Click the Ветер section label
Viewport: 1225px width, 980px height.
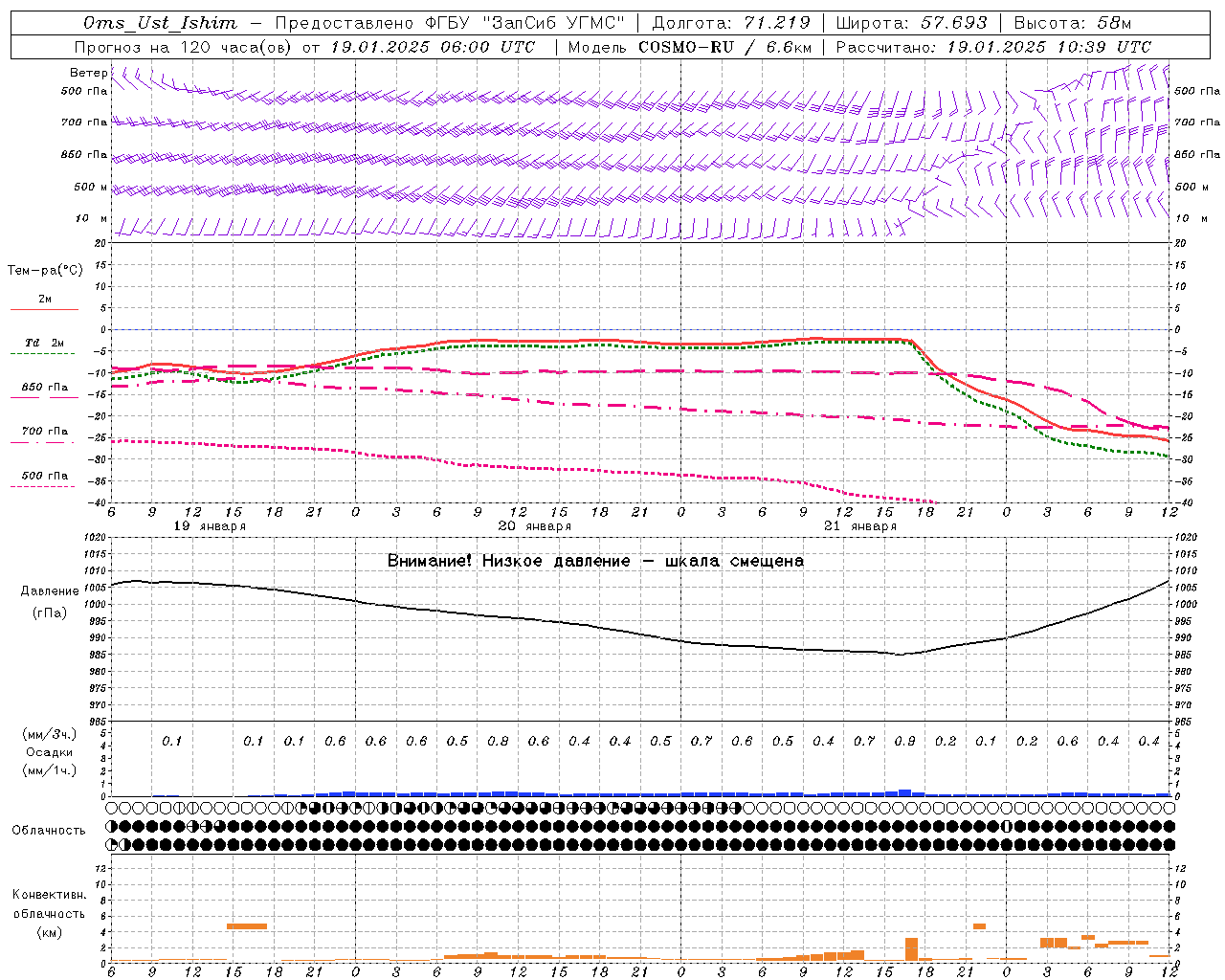point(88,73)
